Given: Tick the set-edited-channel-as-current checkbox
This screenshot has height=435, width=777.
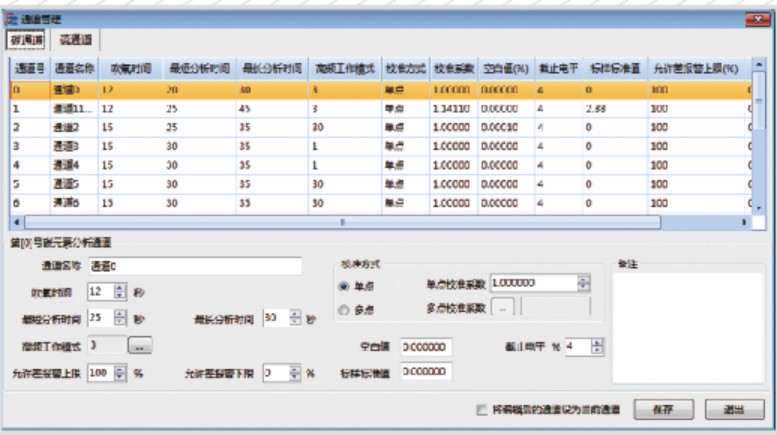Looking at the screenshot, I should coord(481,410).
